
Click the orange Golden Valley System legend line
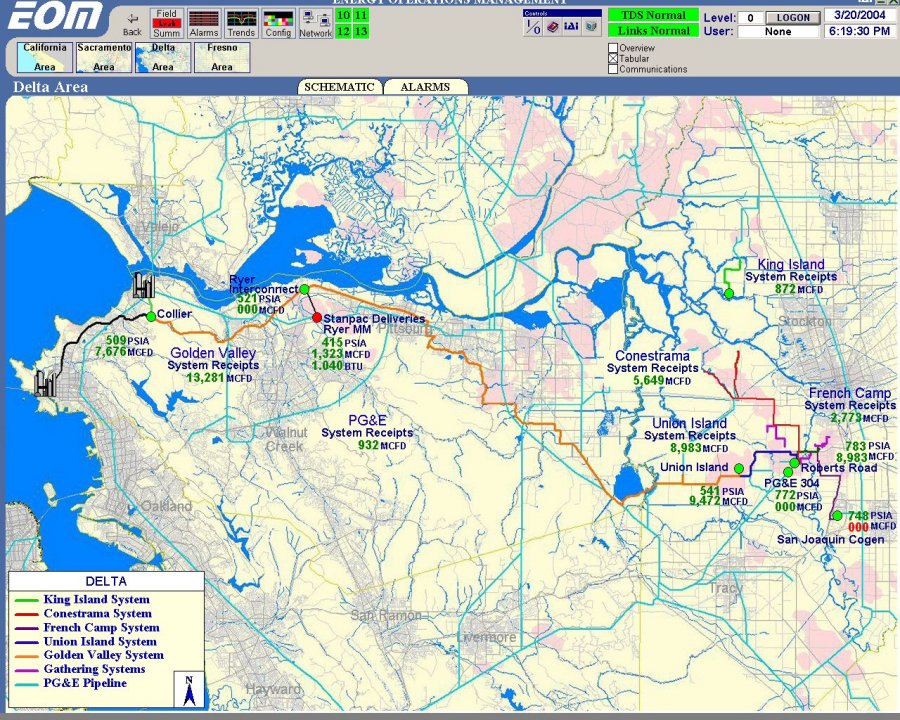click(x=26, y=656)
